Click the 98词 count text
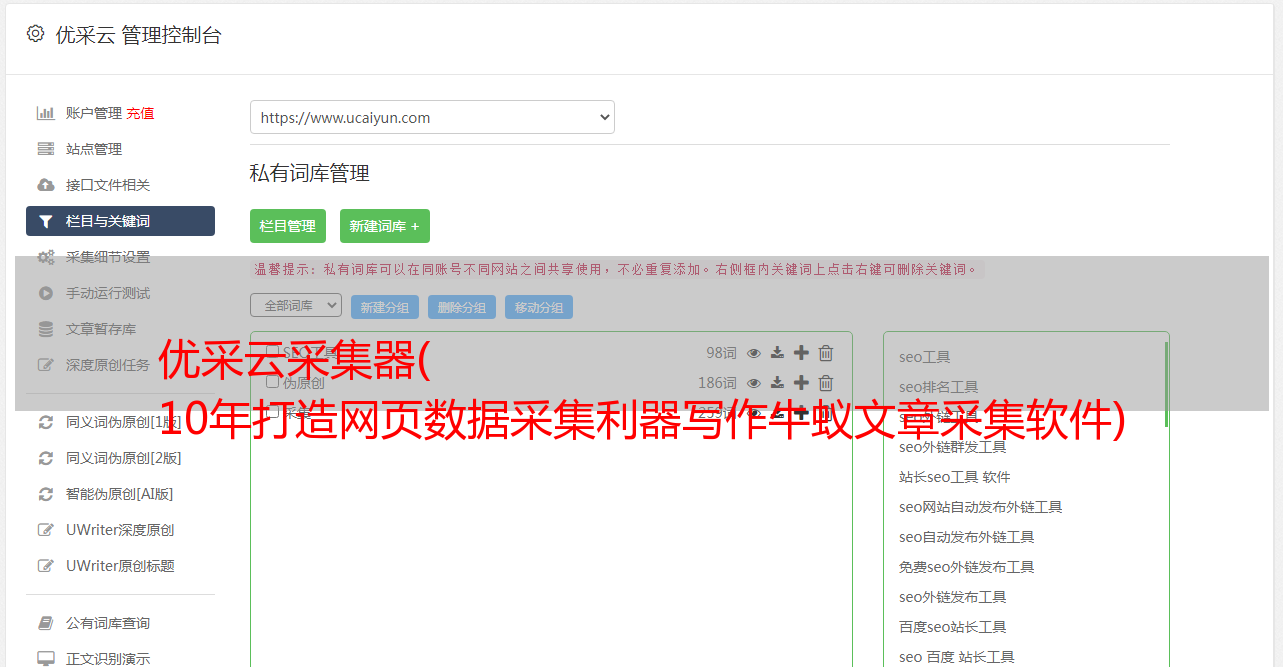Viewport: 1283px width, 667px height. (x=721, y=353)
